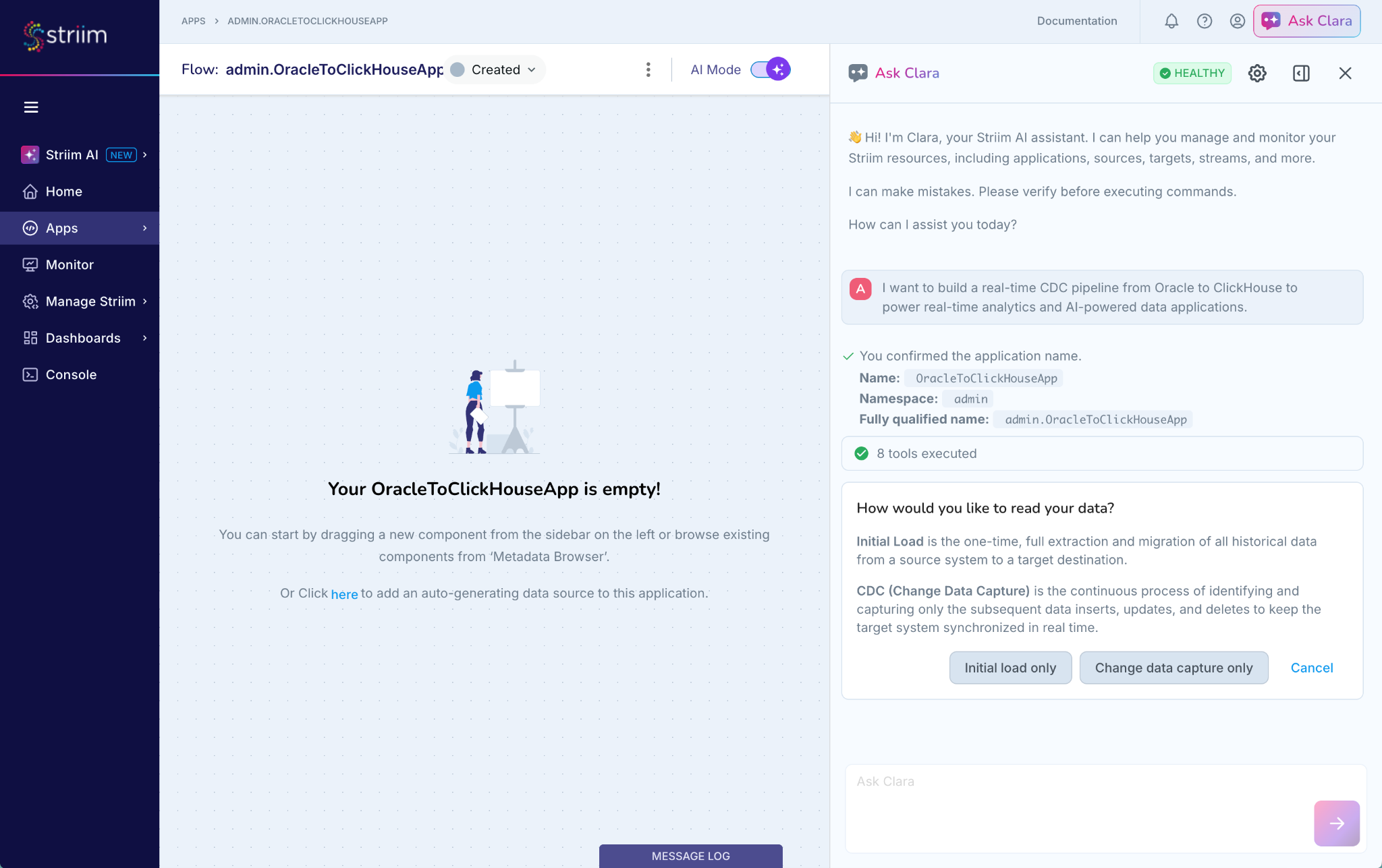This screenshot has height=868, width=1382.
Task: Toggle the AI Mode switch
Action: tap(770, 69)
